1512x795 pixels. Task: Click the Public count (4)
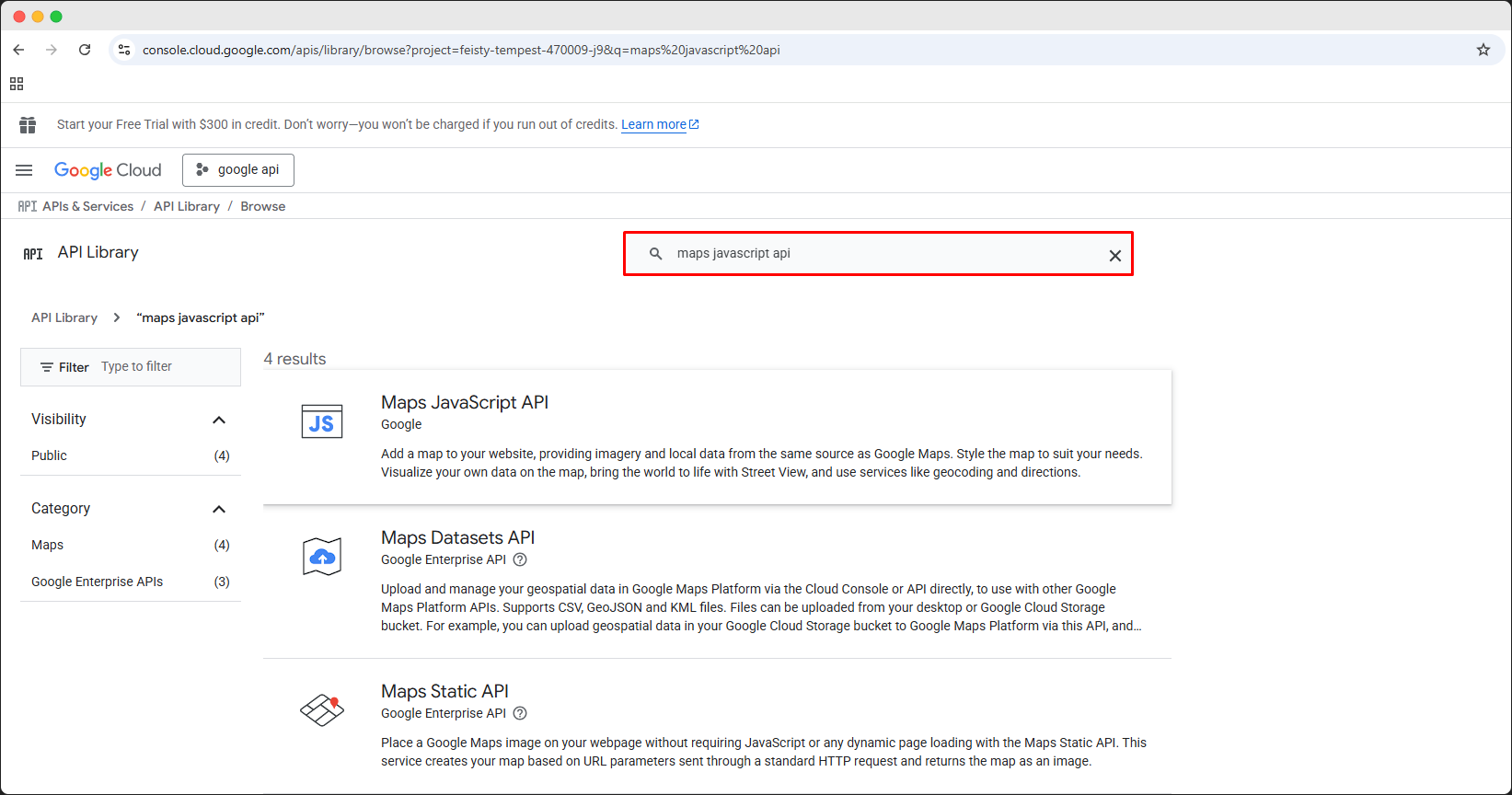(222, 455)
